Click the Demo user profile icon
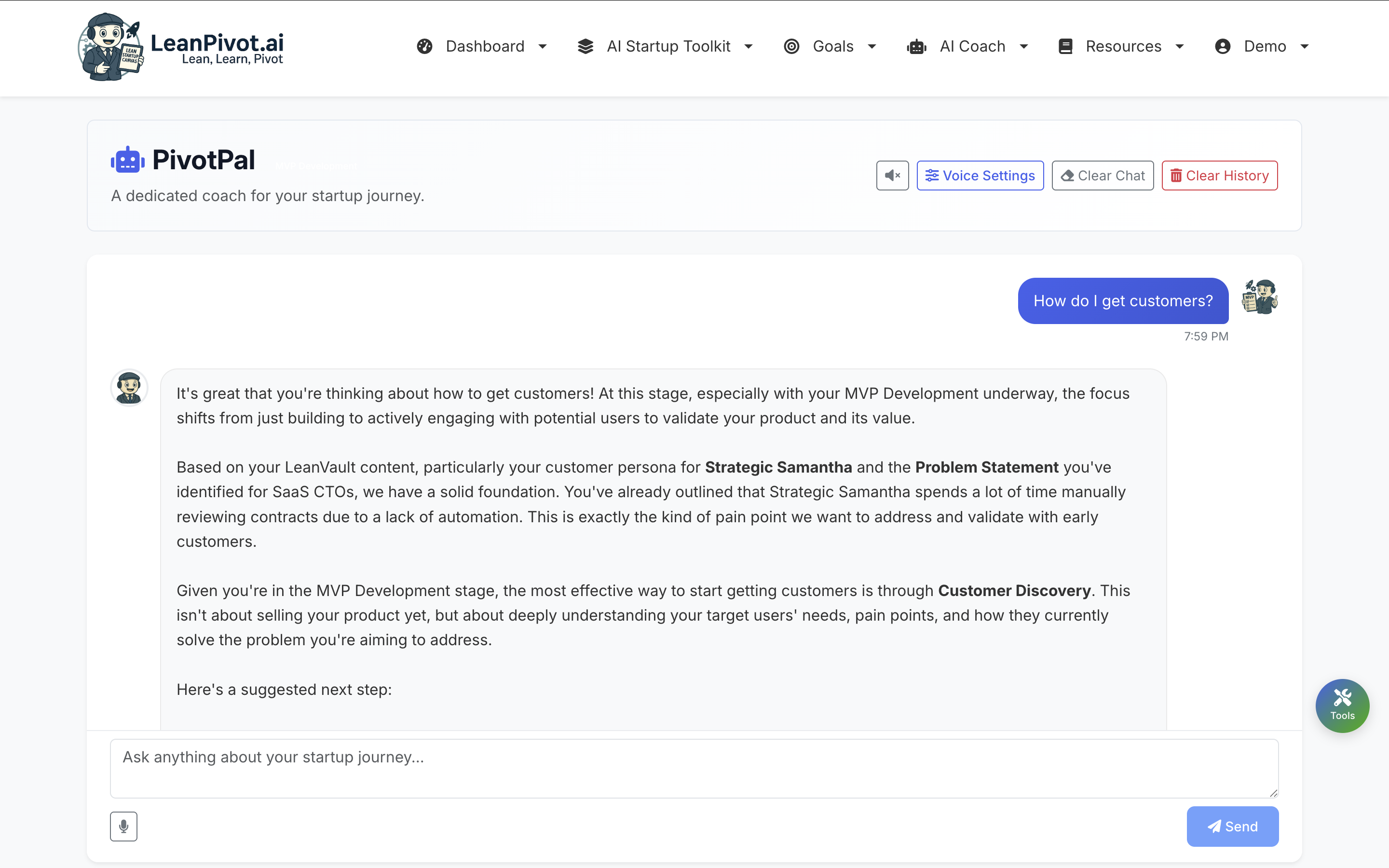Viewport: 1389px width, 868px height. (1223, 46)
